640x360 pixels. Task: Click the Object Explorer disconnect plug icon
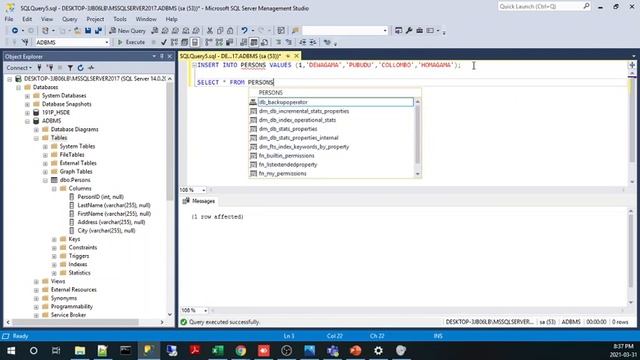[50, 68]
